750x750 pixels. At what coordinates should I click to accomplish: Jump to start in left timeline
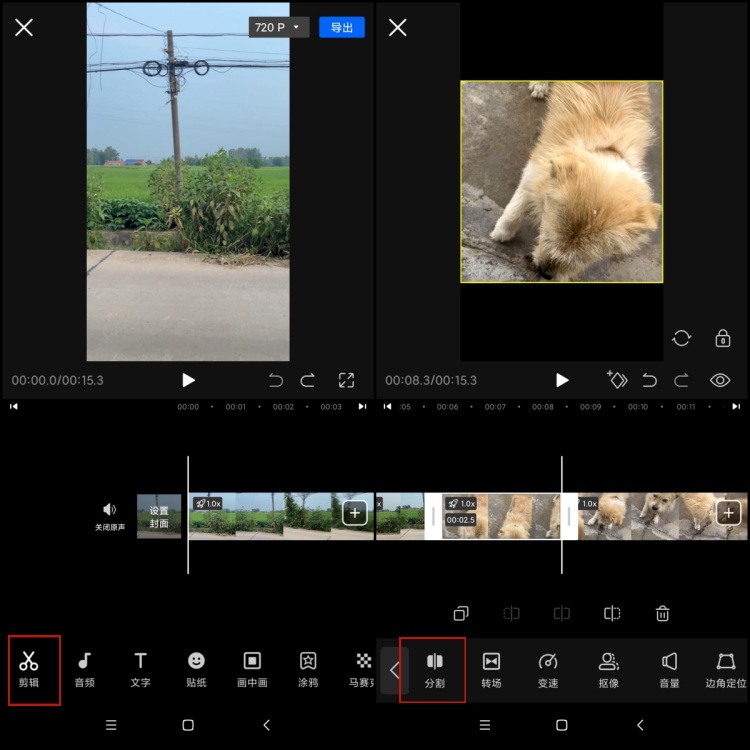click(x=14, y=407)
